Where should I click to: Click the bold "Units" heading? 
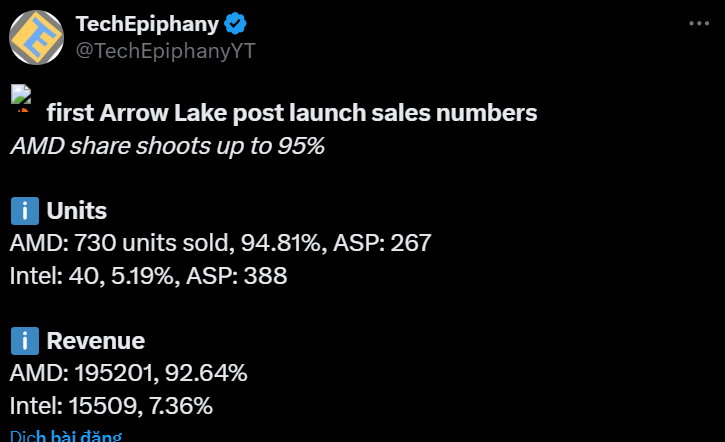(x=77, y=211)
